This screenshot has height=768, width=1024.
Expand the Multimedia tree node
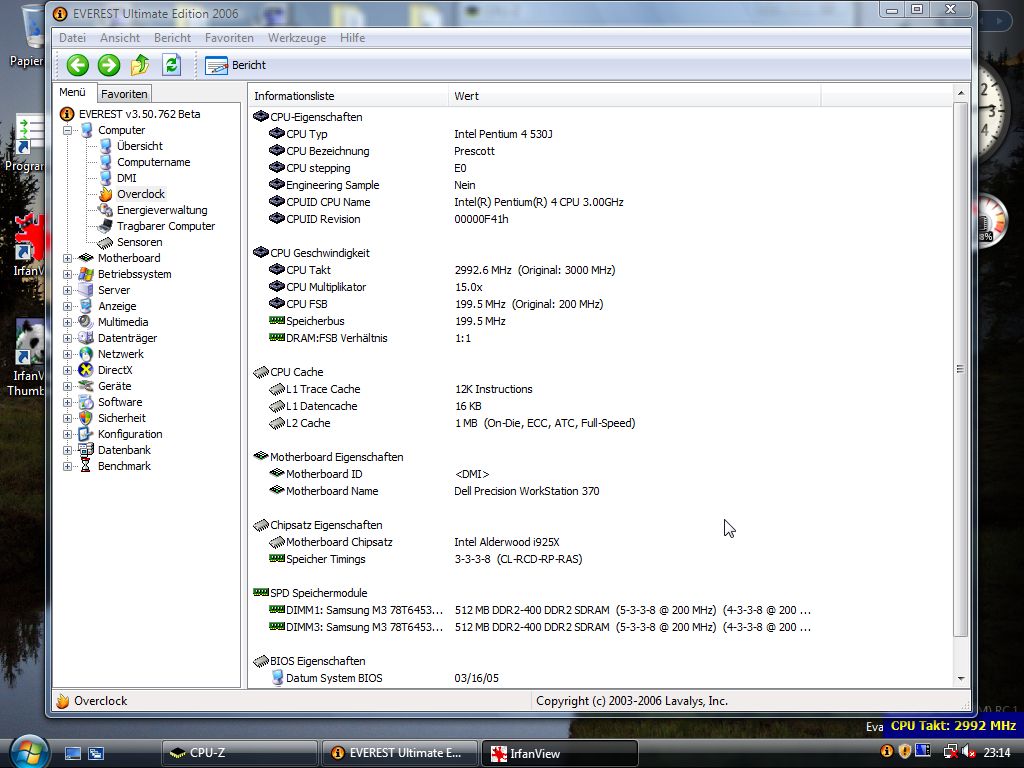click(x=67, y=322)
